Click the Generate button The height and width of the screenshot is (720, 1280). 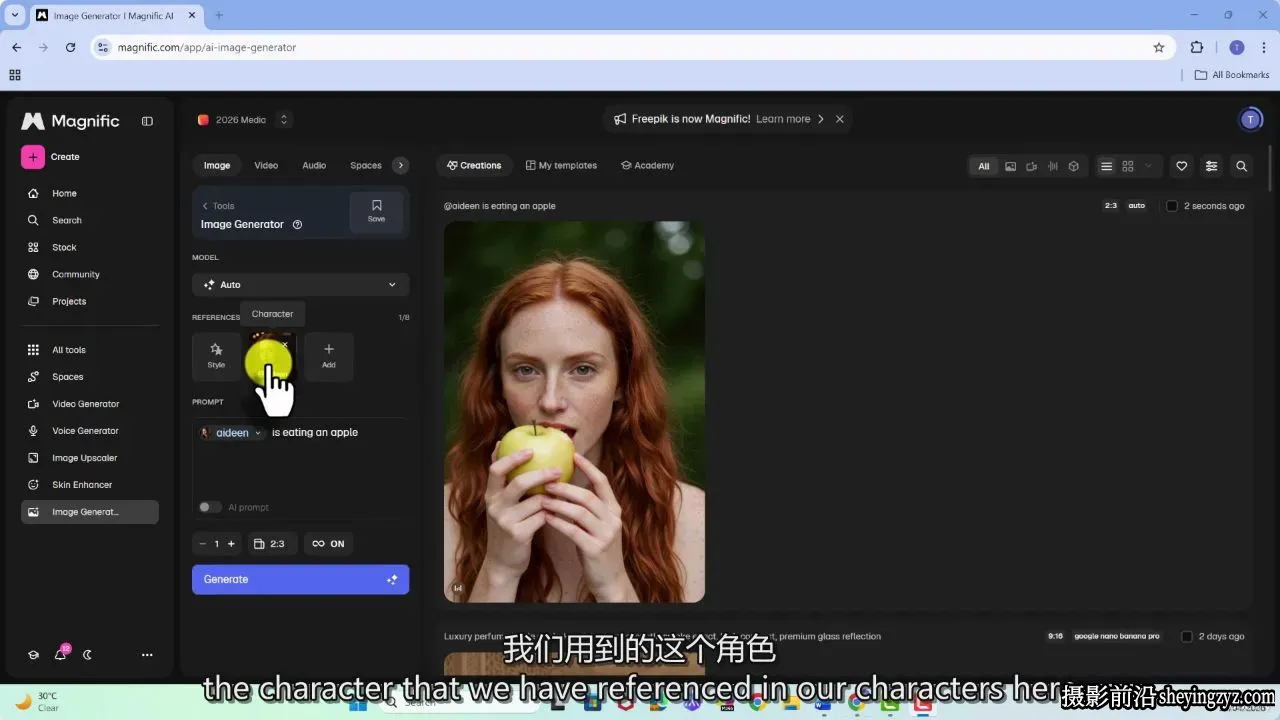tap(300, 580)
